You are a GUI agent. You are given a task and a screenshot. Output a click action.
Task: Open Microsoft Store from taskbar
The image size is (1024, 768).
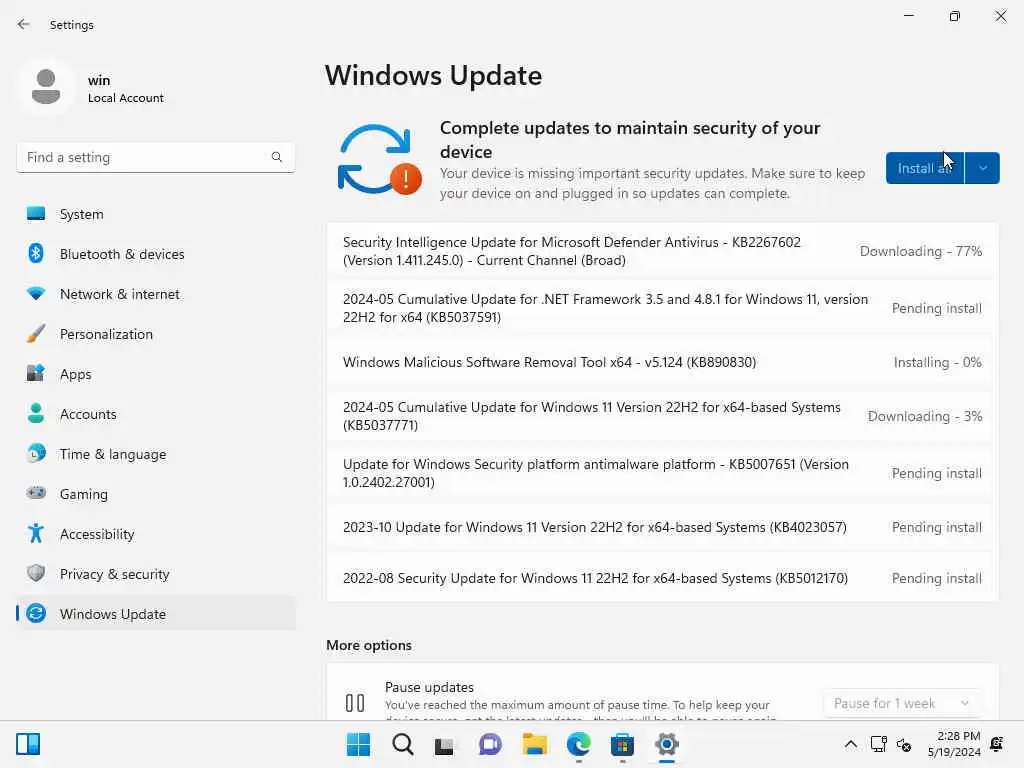tap(622, 744)
